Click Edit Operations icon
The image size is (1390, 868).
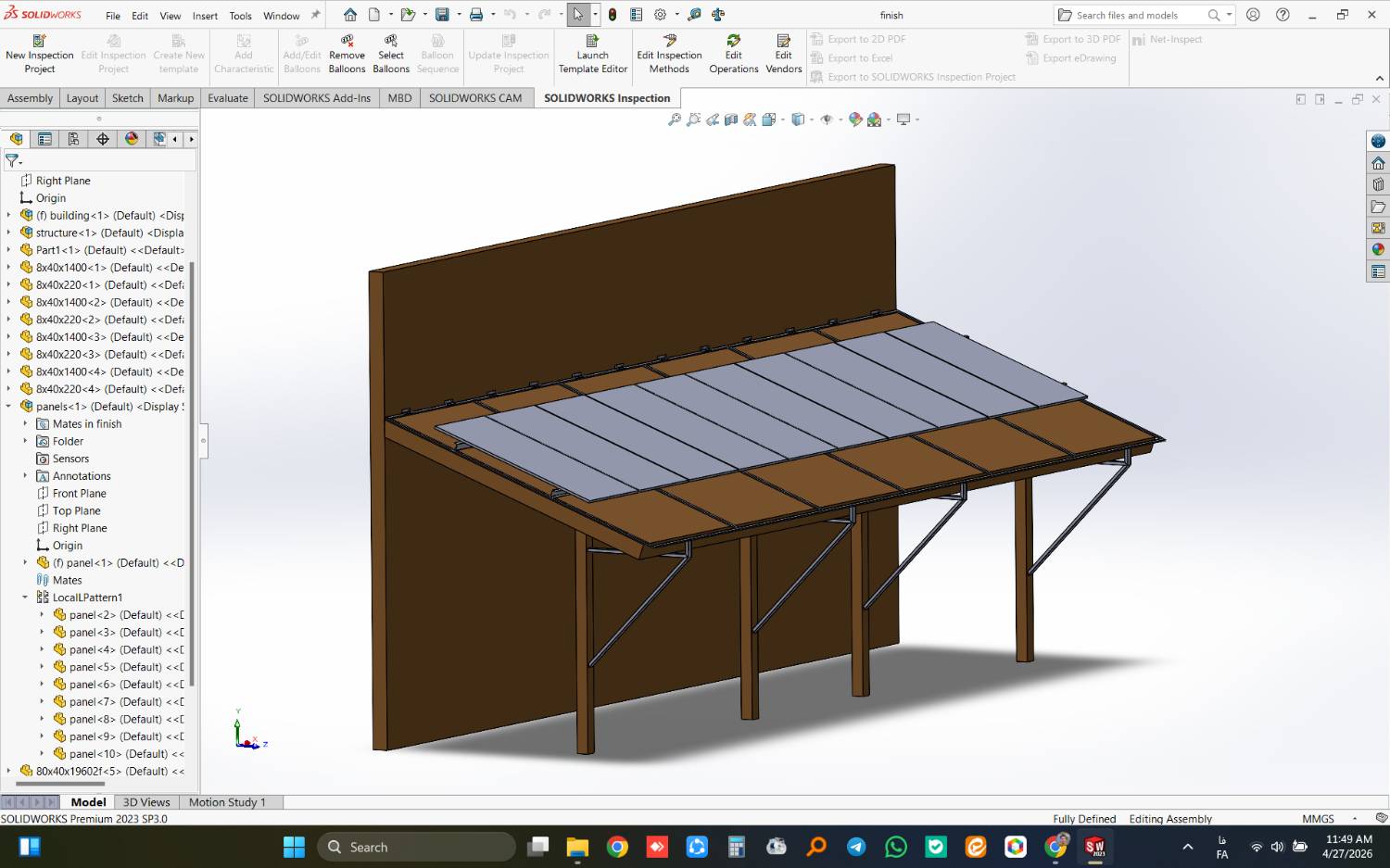point(733,55)
